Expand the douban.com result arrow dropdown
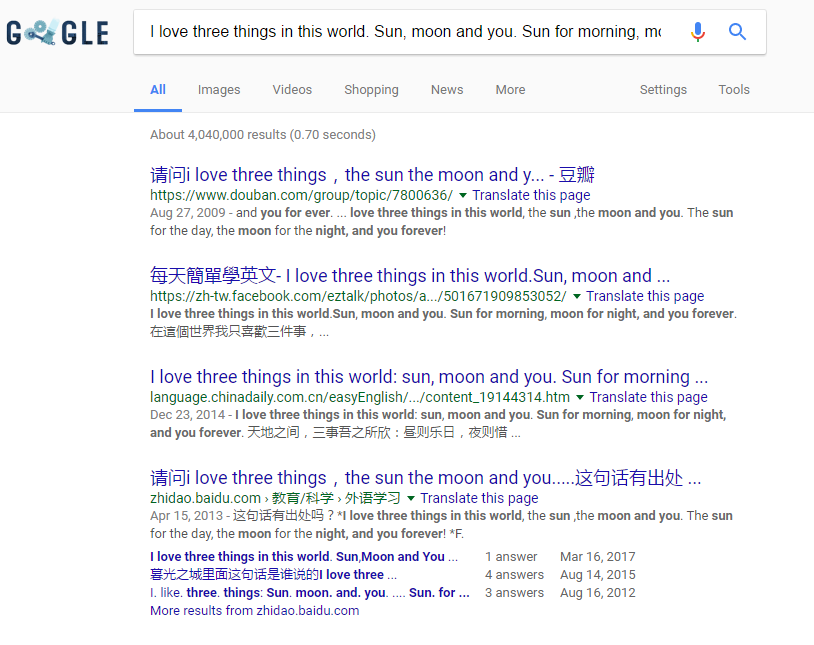The width and height of the screenshot is (814, 645). point(463,196)
